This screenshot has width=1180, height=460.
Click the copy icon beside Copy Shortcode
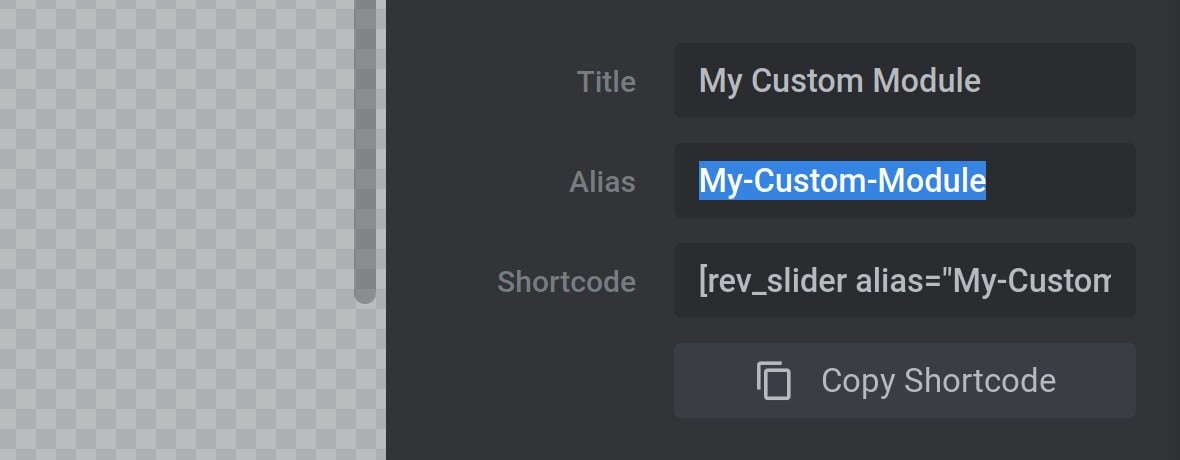774,380
